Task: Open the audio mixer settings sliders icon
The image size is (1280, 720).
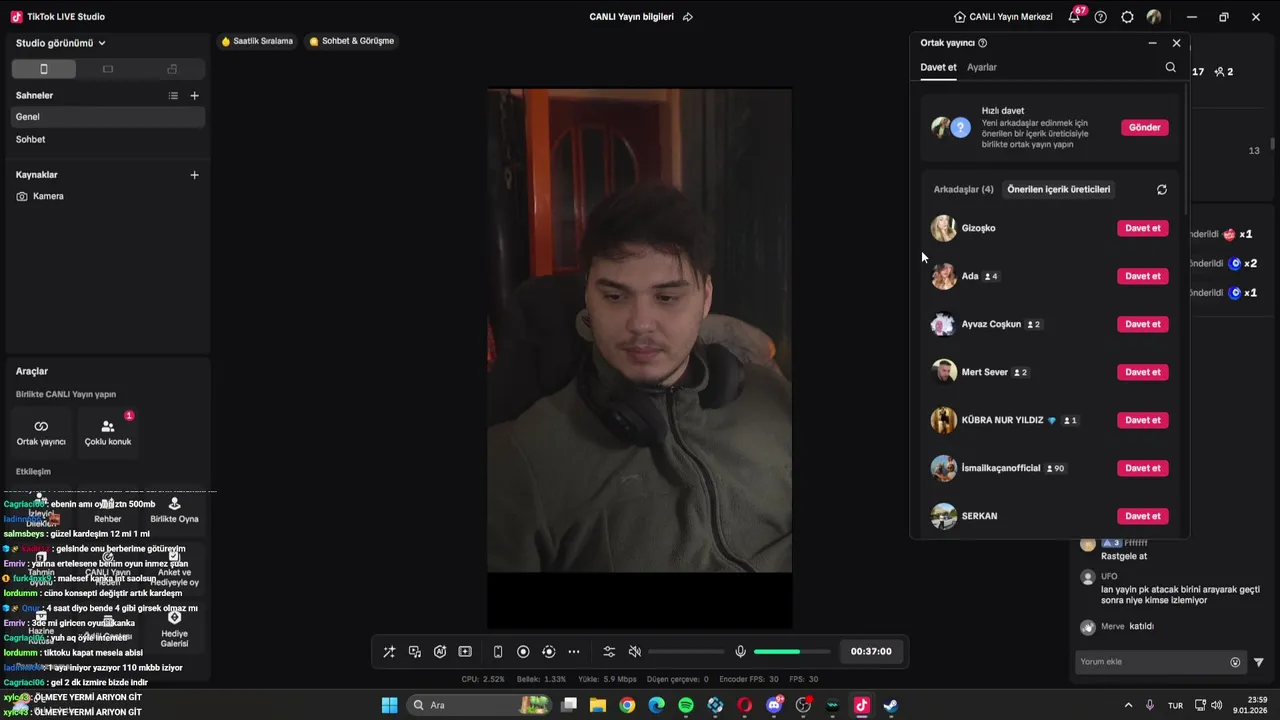Action: pyautogui.click(x=609, y=652)
